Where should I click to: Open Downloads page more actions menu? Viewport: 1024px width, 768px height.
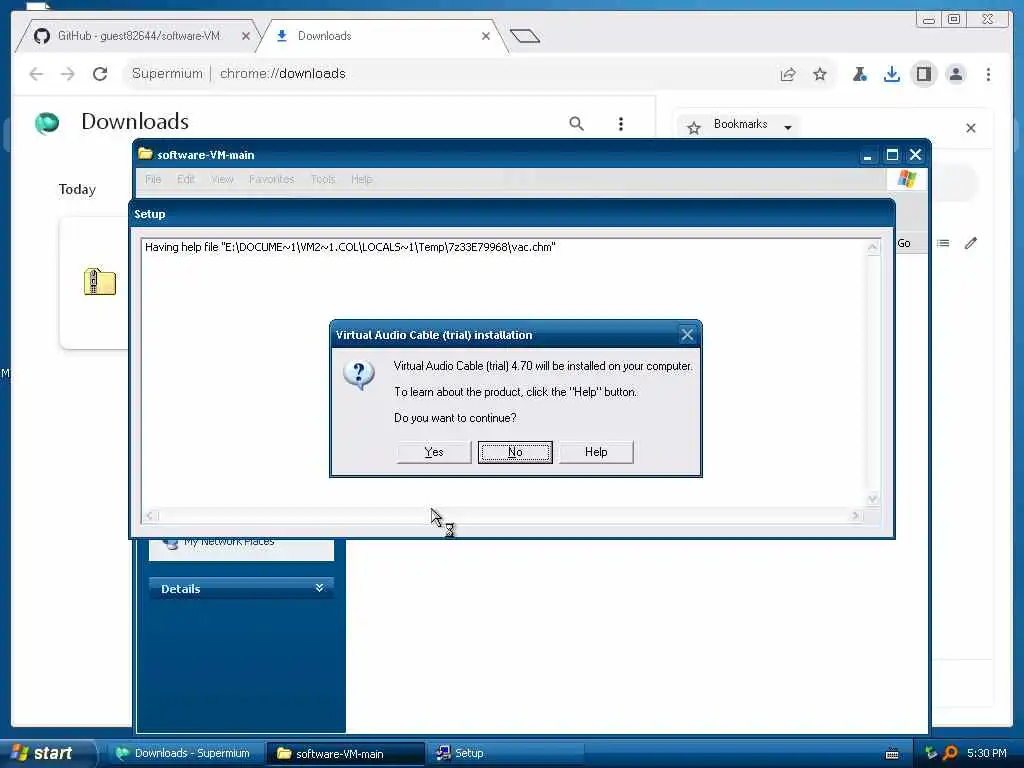[620, 123]
